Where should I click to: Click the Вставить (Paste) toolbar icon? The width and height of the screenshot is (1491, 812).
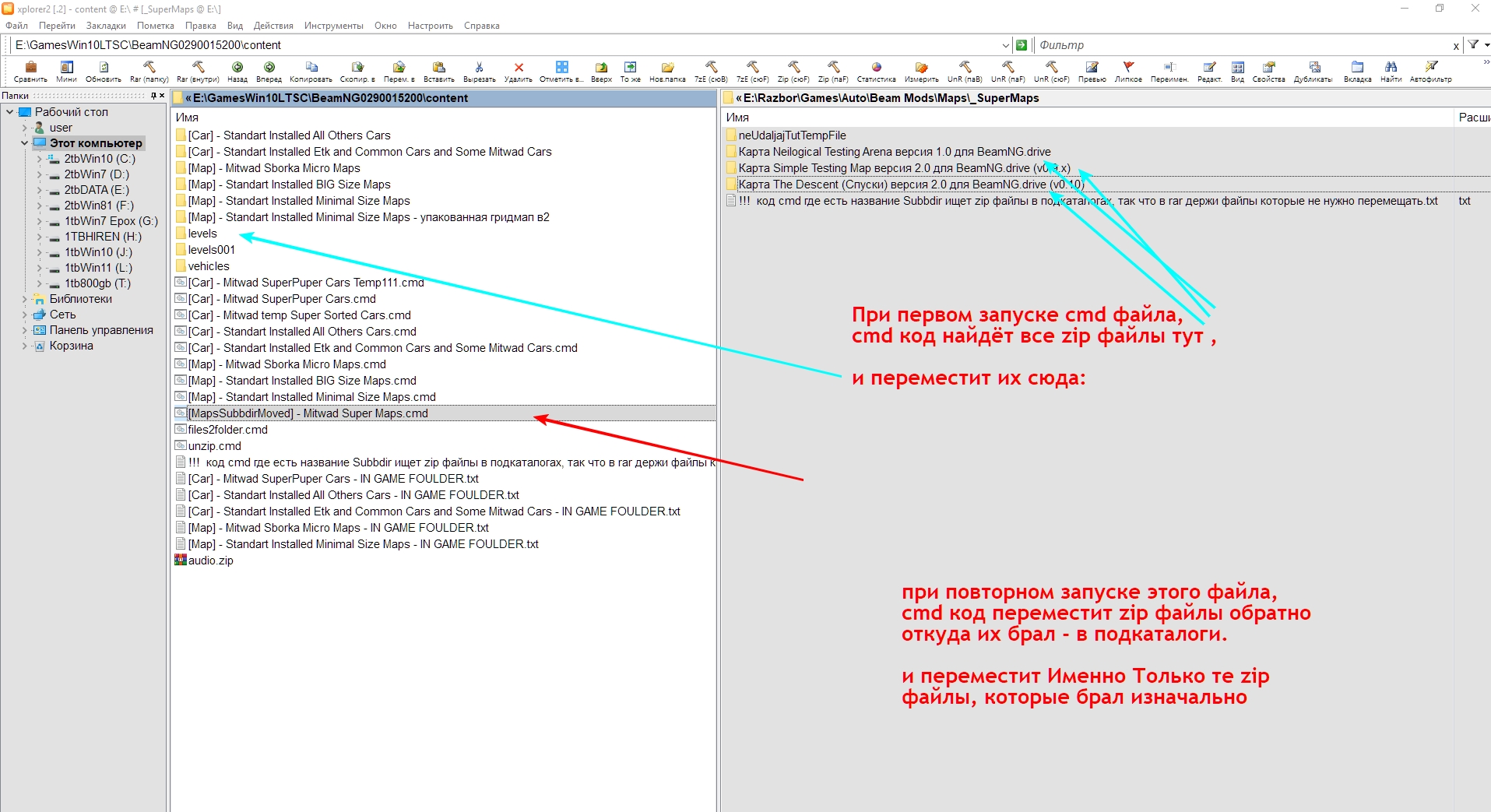pos(439,67)
